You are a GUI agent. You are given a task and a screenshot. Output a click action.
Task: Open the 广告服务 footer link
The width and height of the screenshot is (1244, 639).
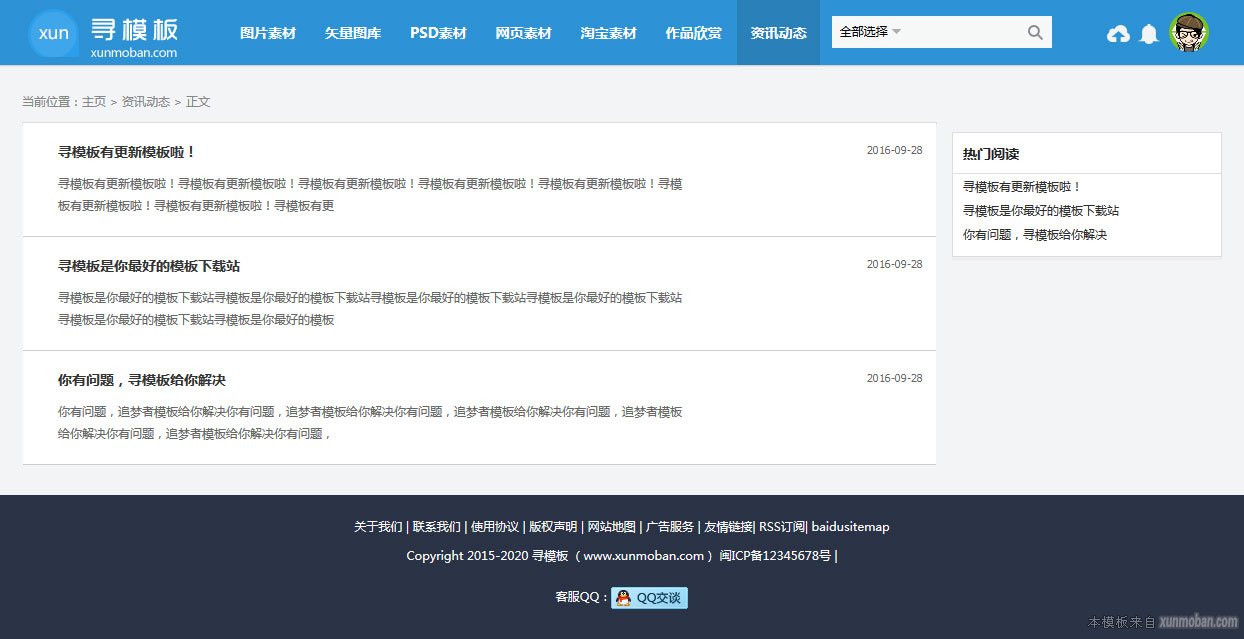click(670, 527)
